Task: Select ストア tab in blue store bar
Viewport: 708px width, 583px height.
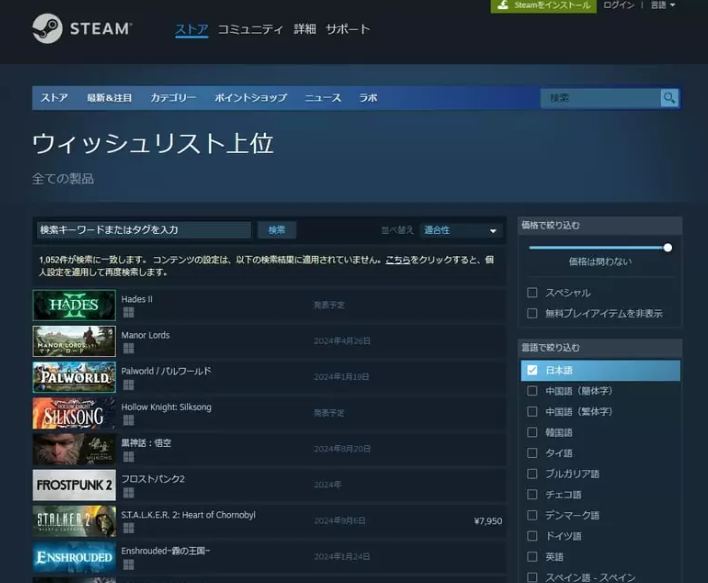Action: (55, 98)
